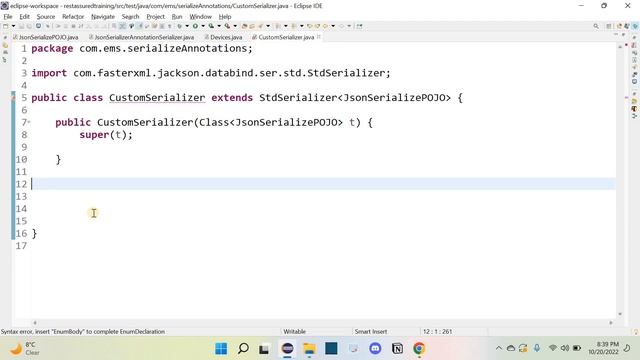Click the red error marker in overview ruler

coord(626,98)
